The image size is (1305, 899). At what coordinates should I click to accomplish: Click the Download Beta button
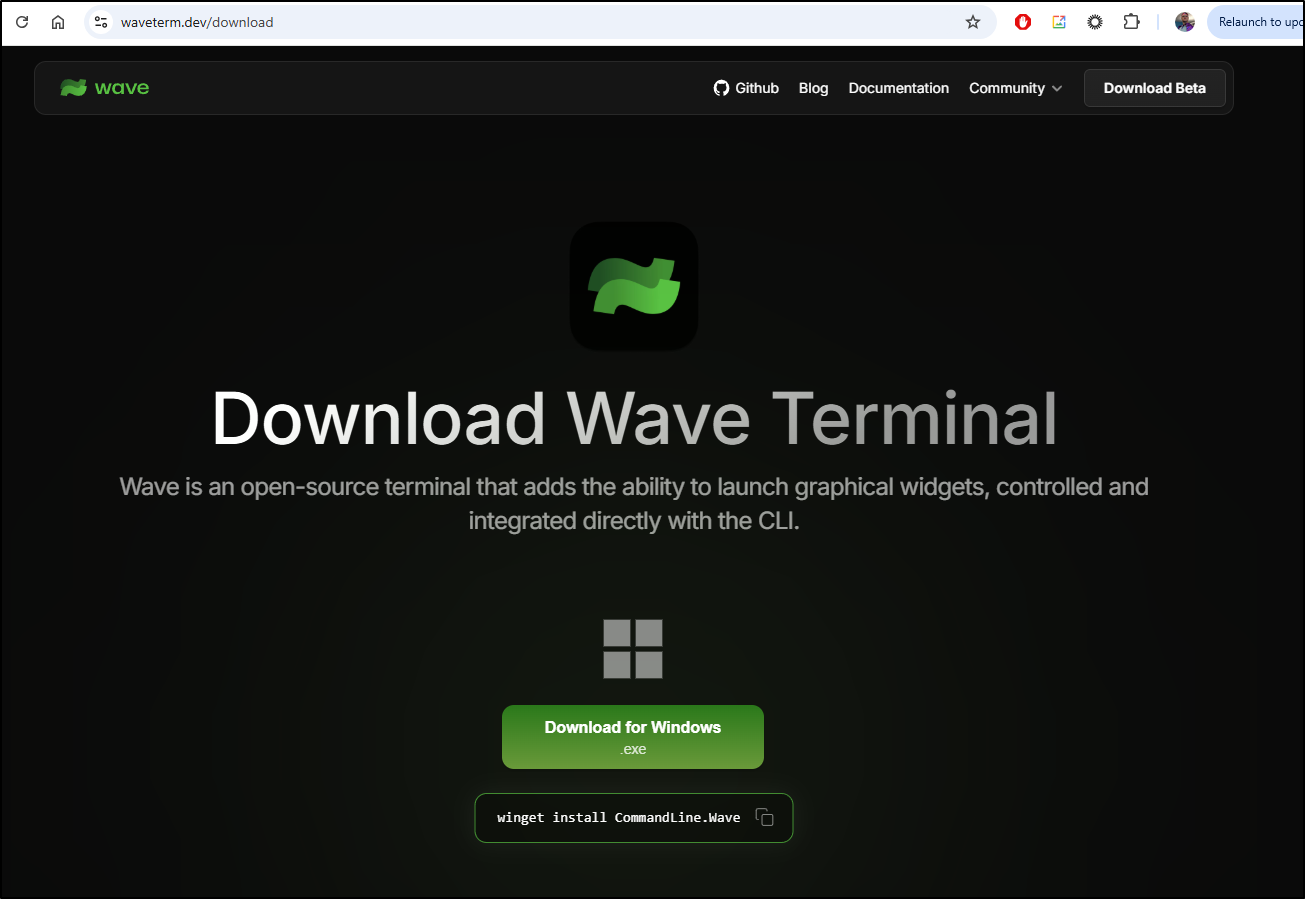point(1155,88)
